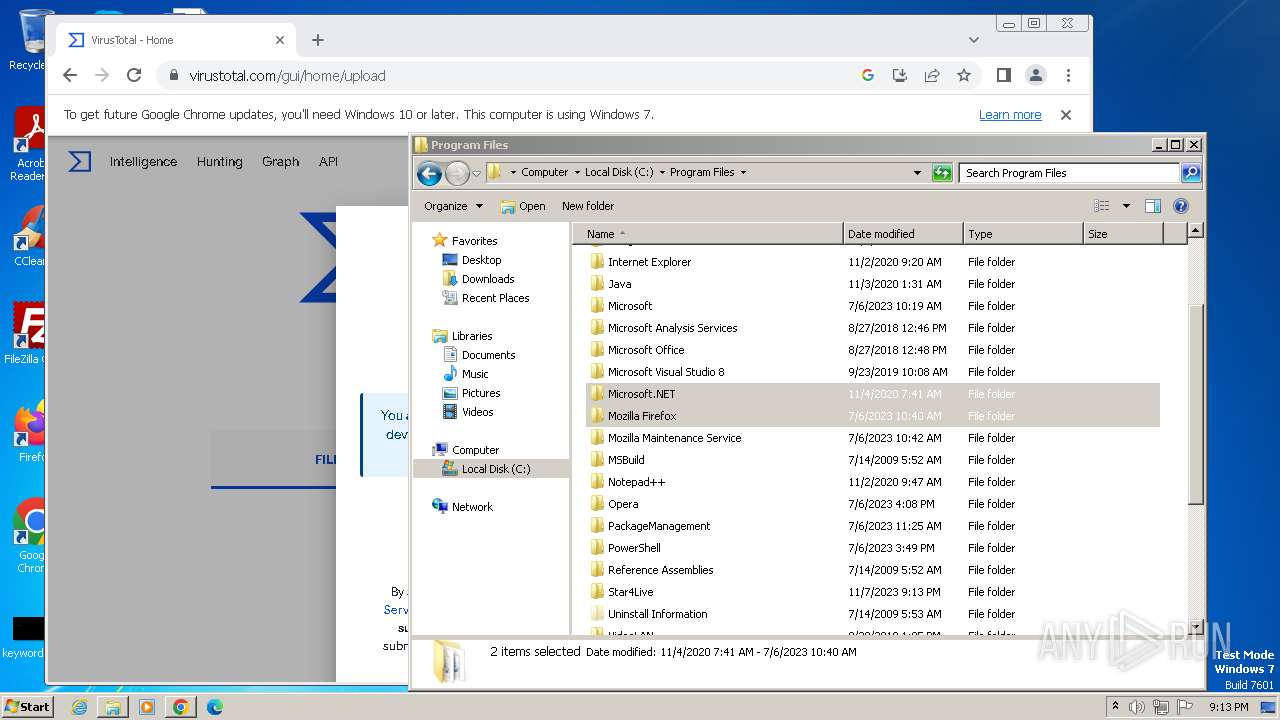Image resolution: width=1280 pixels, height=720 pixels.
Task: Expand Computer breadcrumb dropdown arrow
Action: pyautogui.click(x=576, y=172)
